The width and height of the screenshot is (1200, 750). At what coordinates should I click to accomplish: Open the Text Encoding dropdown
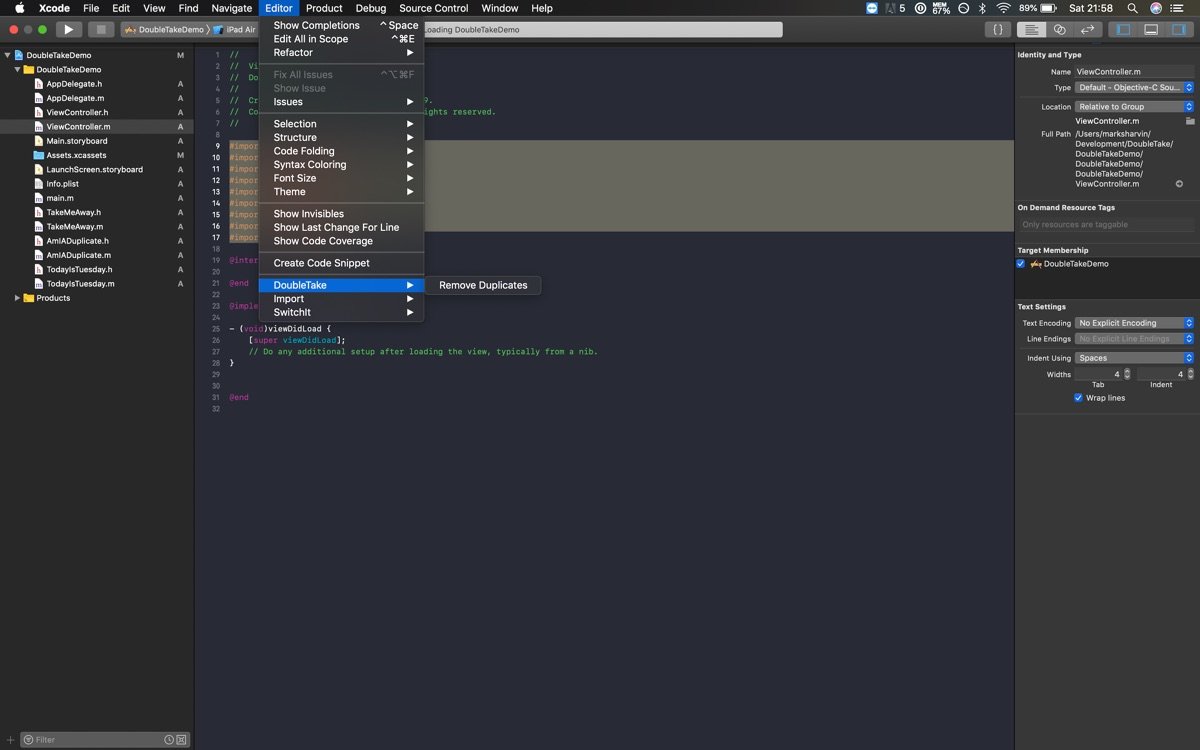[x=1134, y=323]
